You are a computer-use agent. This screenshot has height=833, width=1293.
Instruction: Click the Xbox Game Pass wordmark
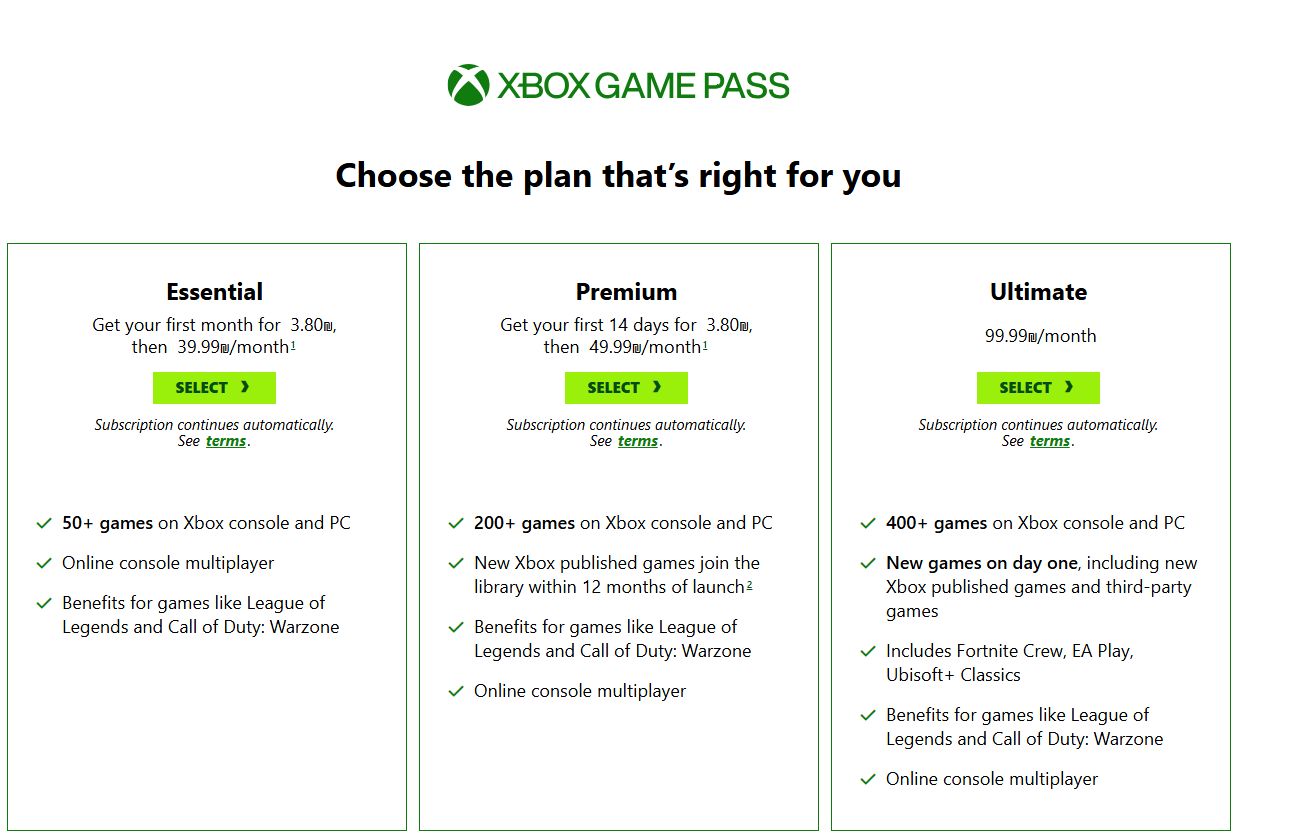tap(643, 86)
